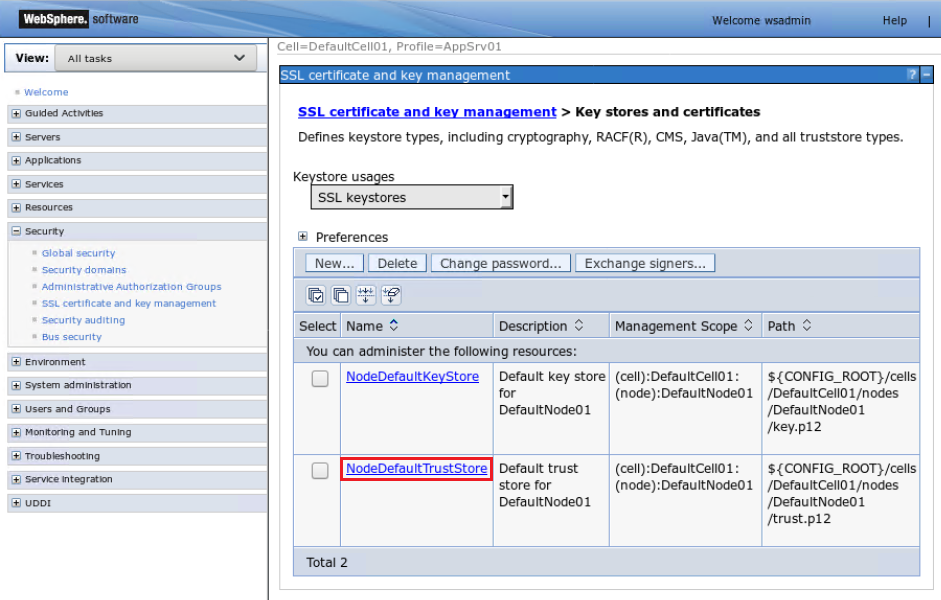Open Administrative Authorization Groups page
This screenshot has height=600, width=941.
pos(131,287)
